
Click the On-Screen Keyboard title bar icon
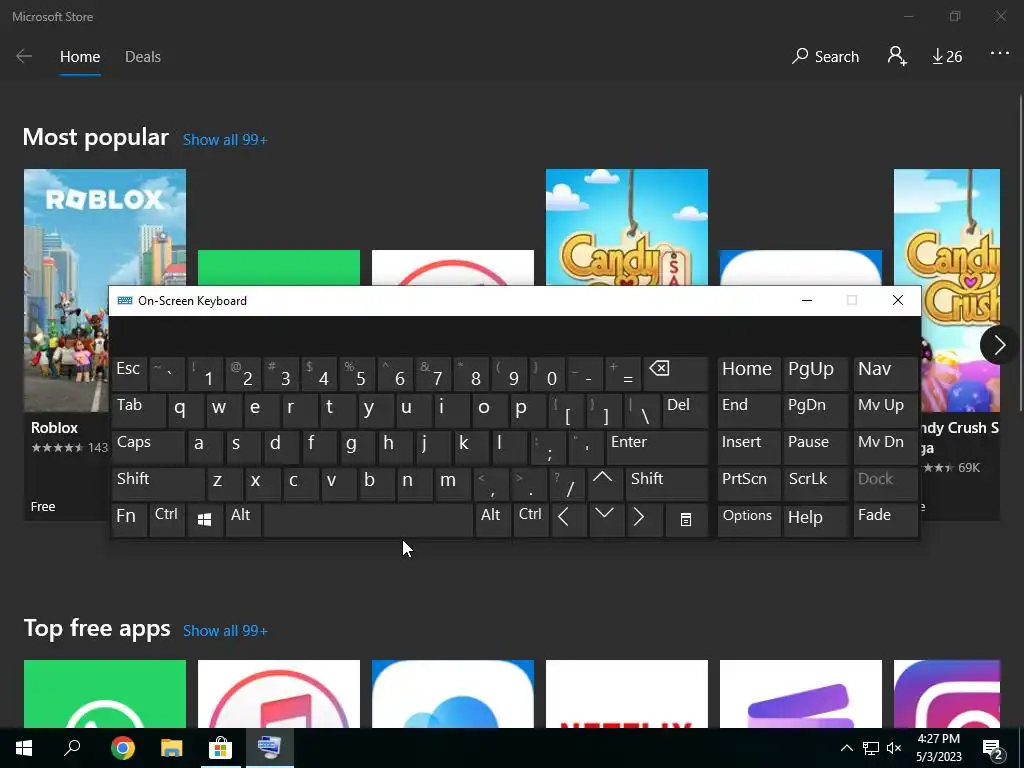(x=125, y=300)
